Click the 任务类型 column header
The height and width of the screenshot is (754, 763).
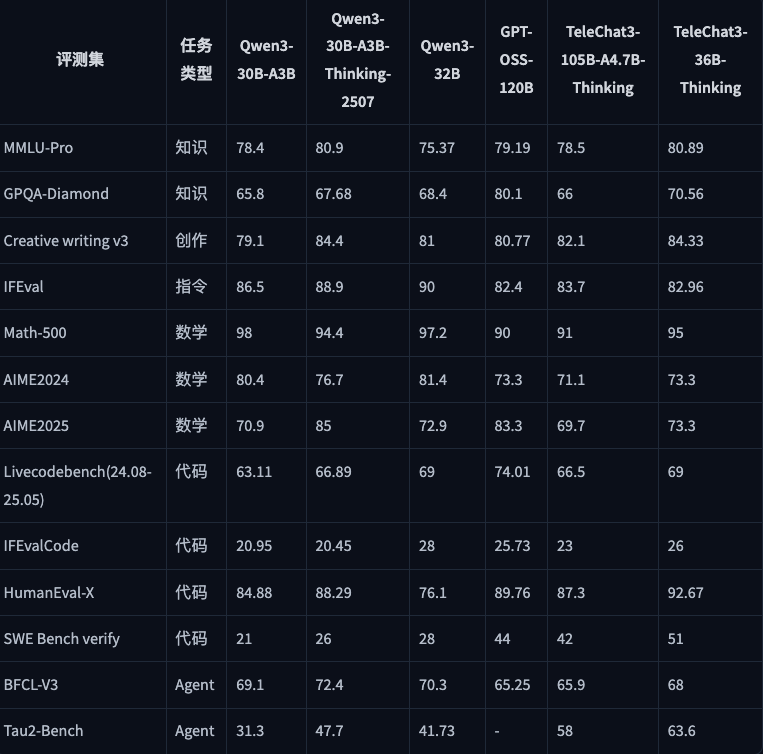(x=196, y=59)
